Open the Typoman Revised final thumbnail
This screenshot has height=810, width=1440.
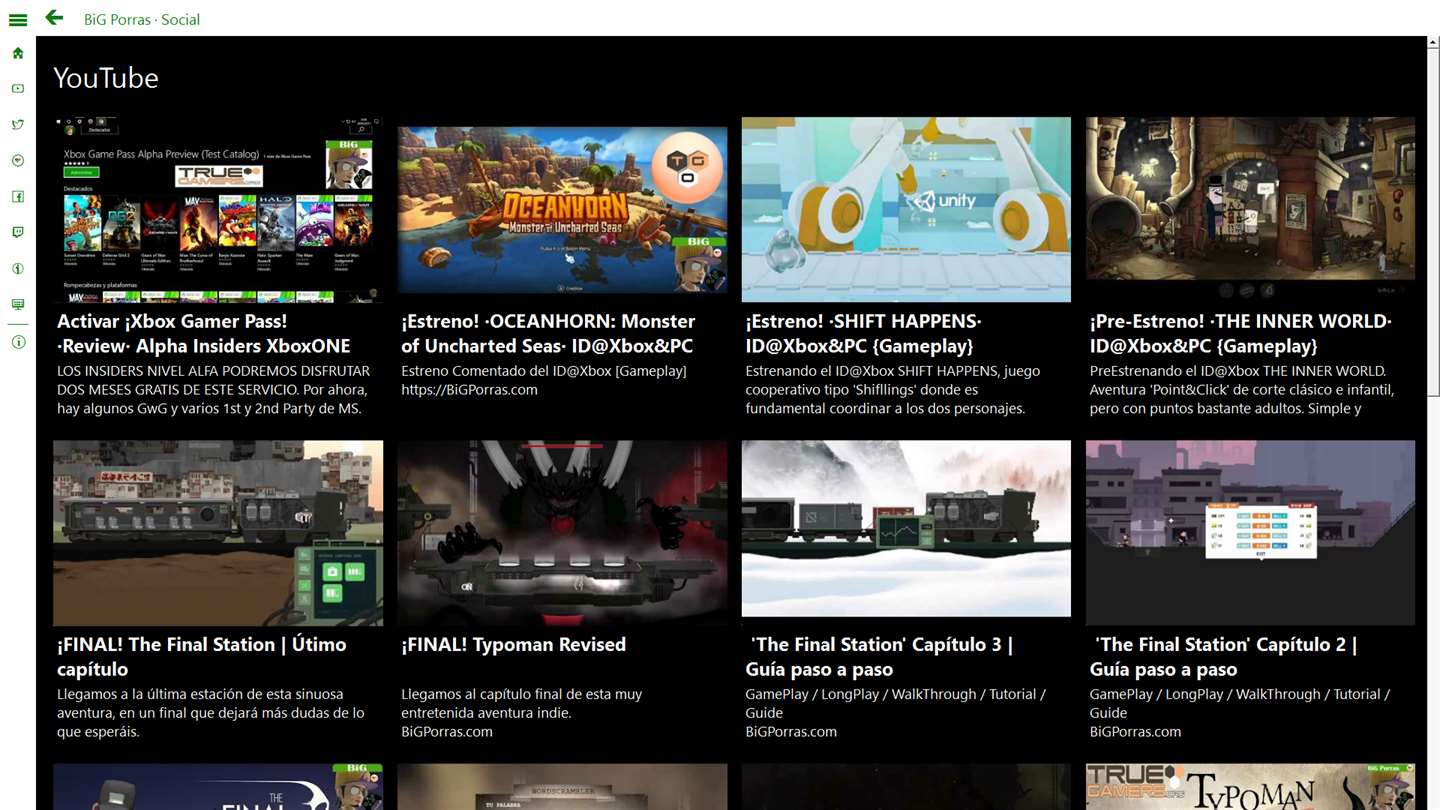[562, 533]
